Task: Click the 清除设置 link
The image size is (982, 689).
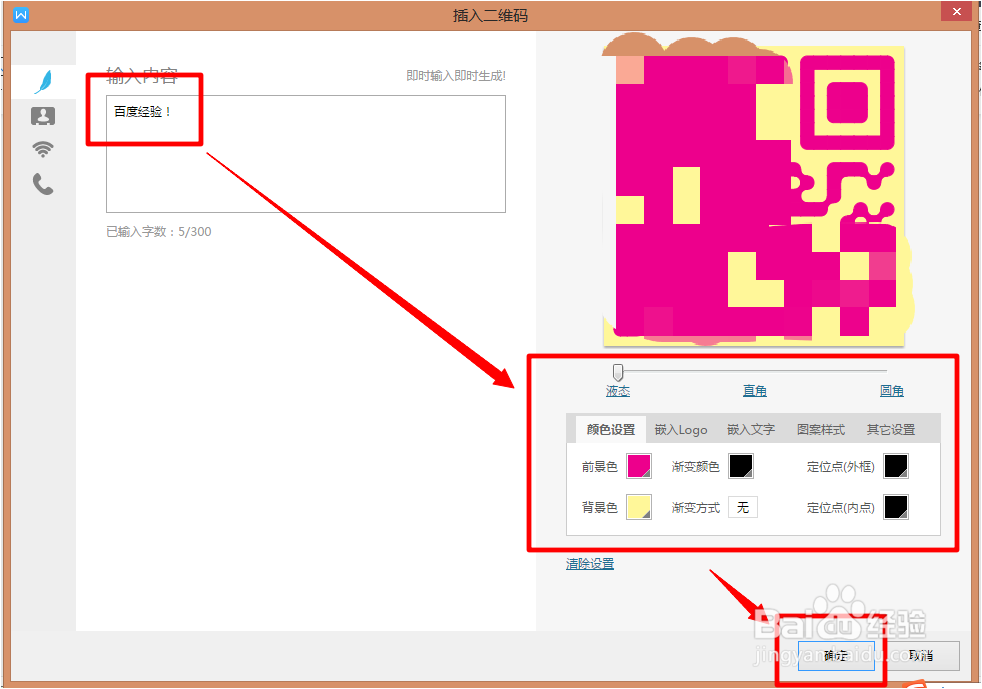Action: (590, 564)
